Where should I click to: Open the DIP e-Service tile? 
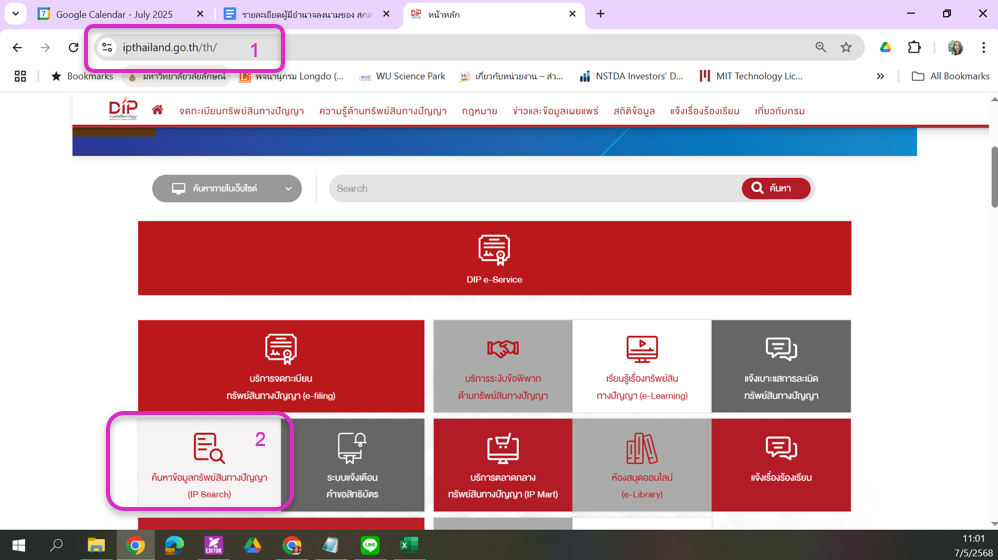(x=494, y=258)
